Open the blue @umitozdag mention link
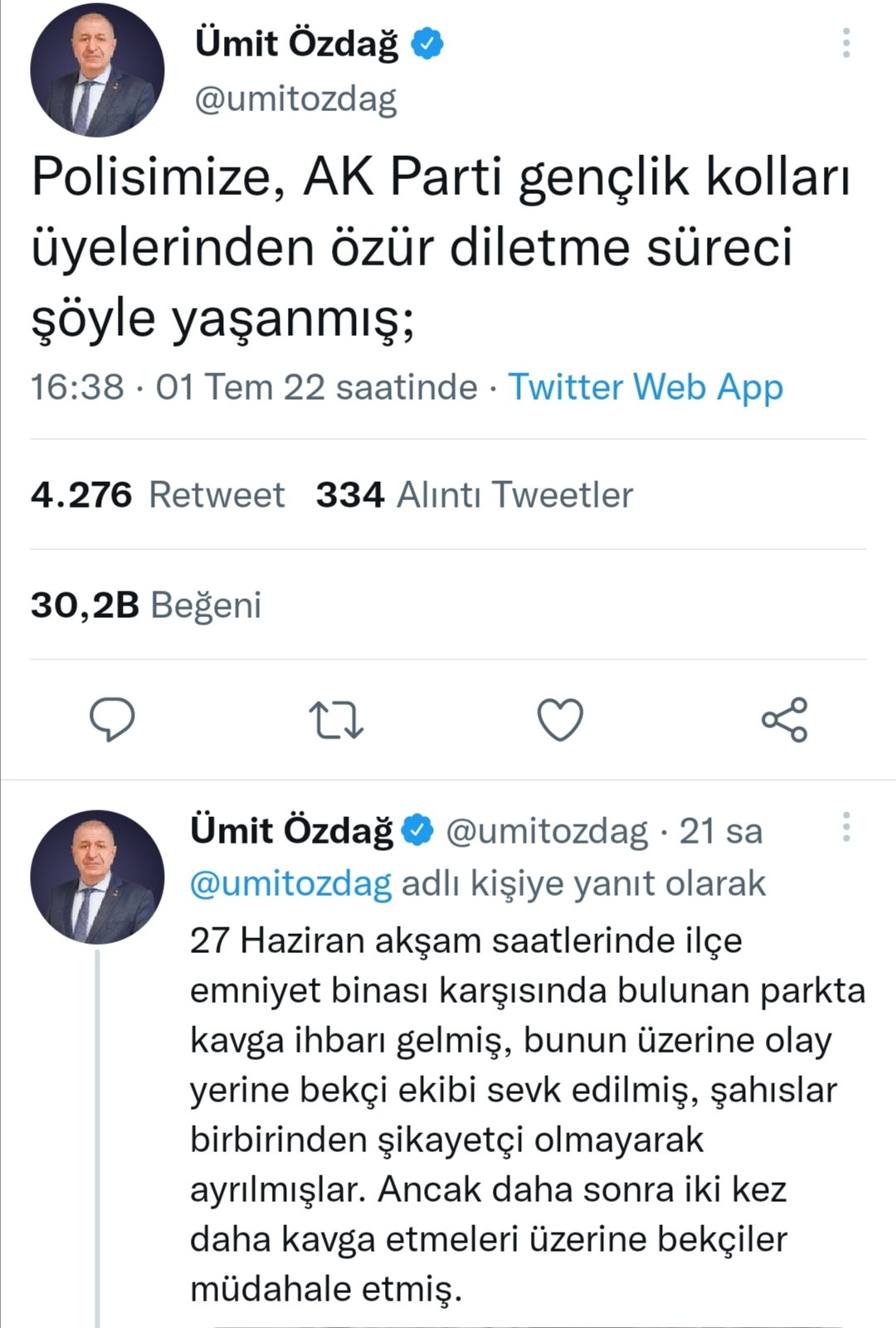This screenshot has width=896, height=1328. [x=290, y=884]
